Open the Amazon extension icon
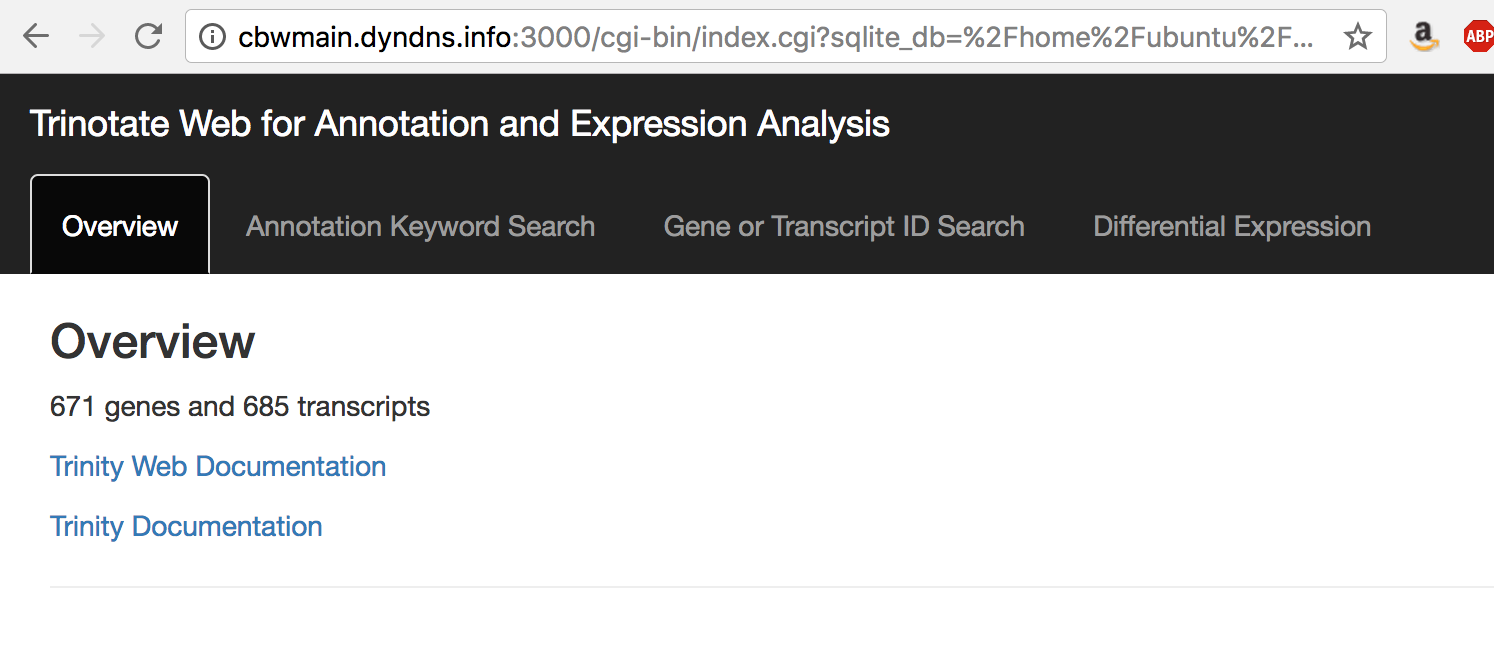Image resolution: width=1494 pixels, height=664 pixels. [1424, 37]
